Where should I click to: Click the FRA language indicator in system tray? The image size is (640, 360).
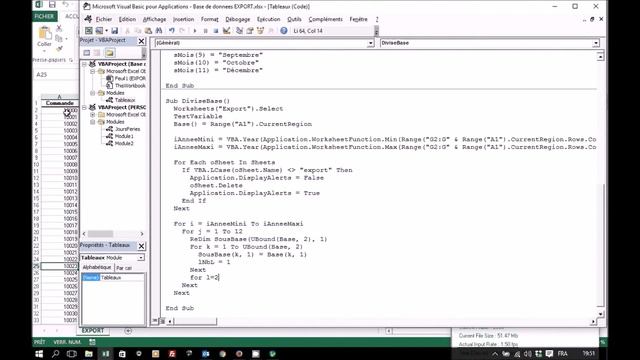(562, 353)
